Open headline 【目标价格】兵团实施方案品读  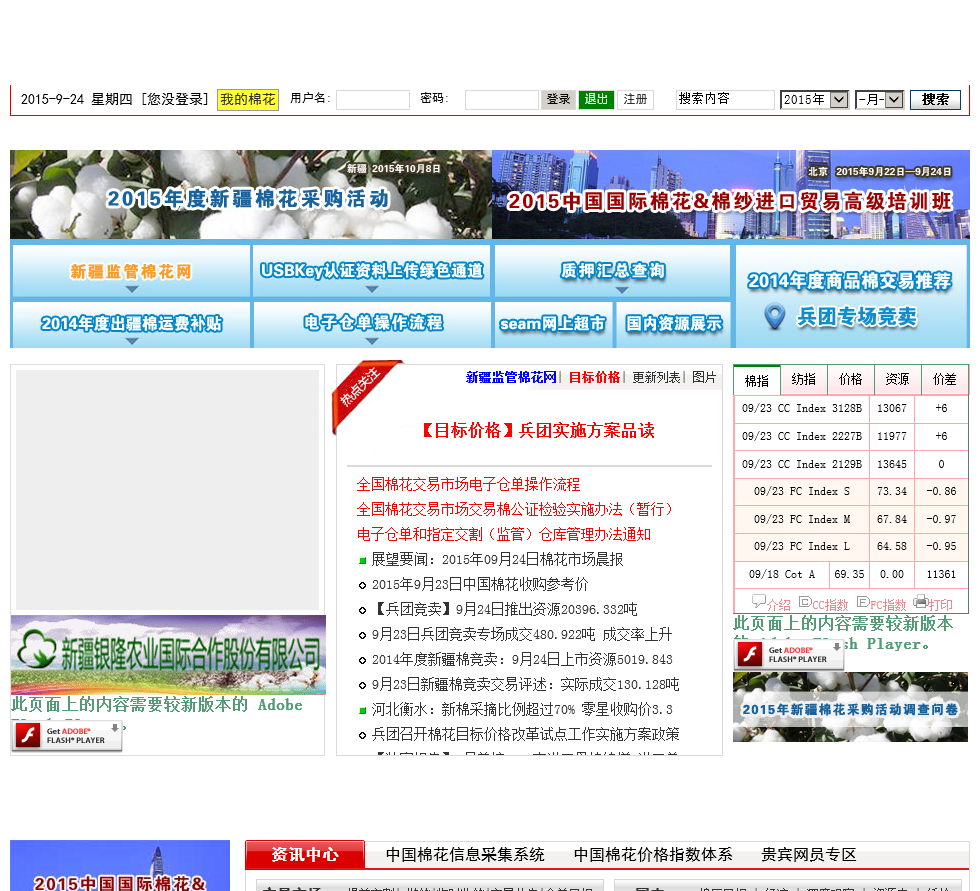pos(538,431)
